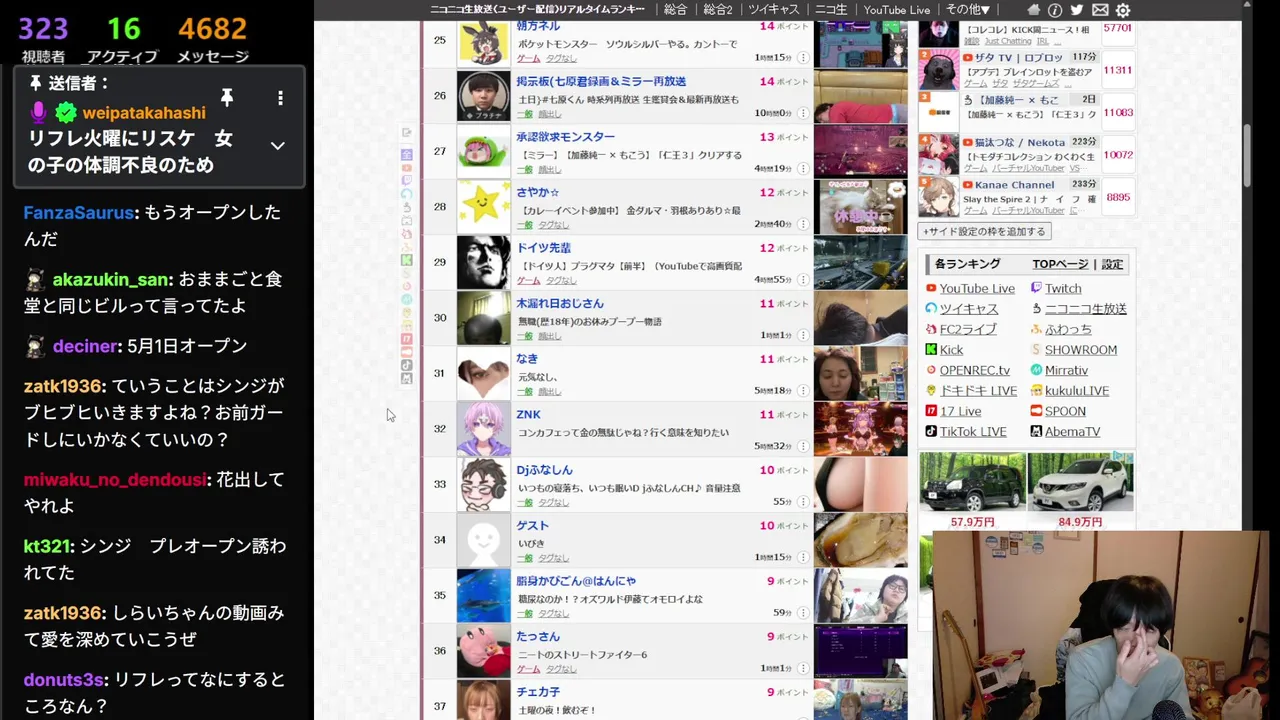The image size is (1280, 720).
Task: Click +サイド設定の枠を追加する button
Action: [x=984, y=231]
